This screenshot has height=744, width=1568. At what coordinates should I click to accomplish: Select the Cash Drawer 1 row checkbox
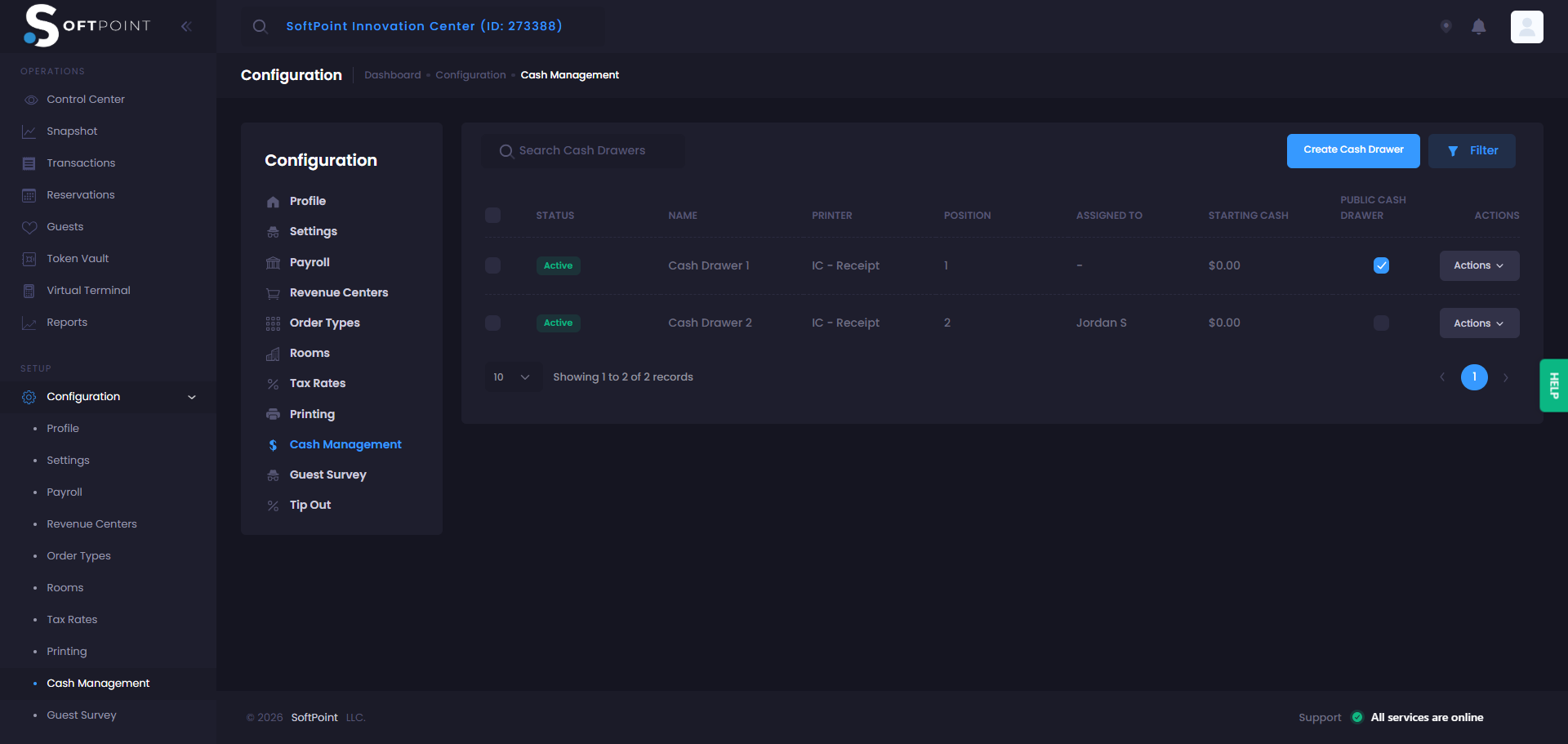pos(492,265)
